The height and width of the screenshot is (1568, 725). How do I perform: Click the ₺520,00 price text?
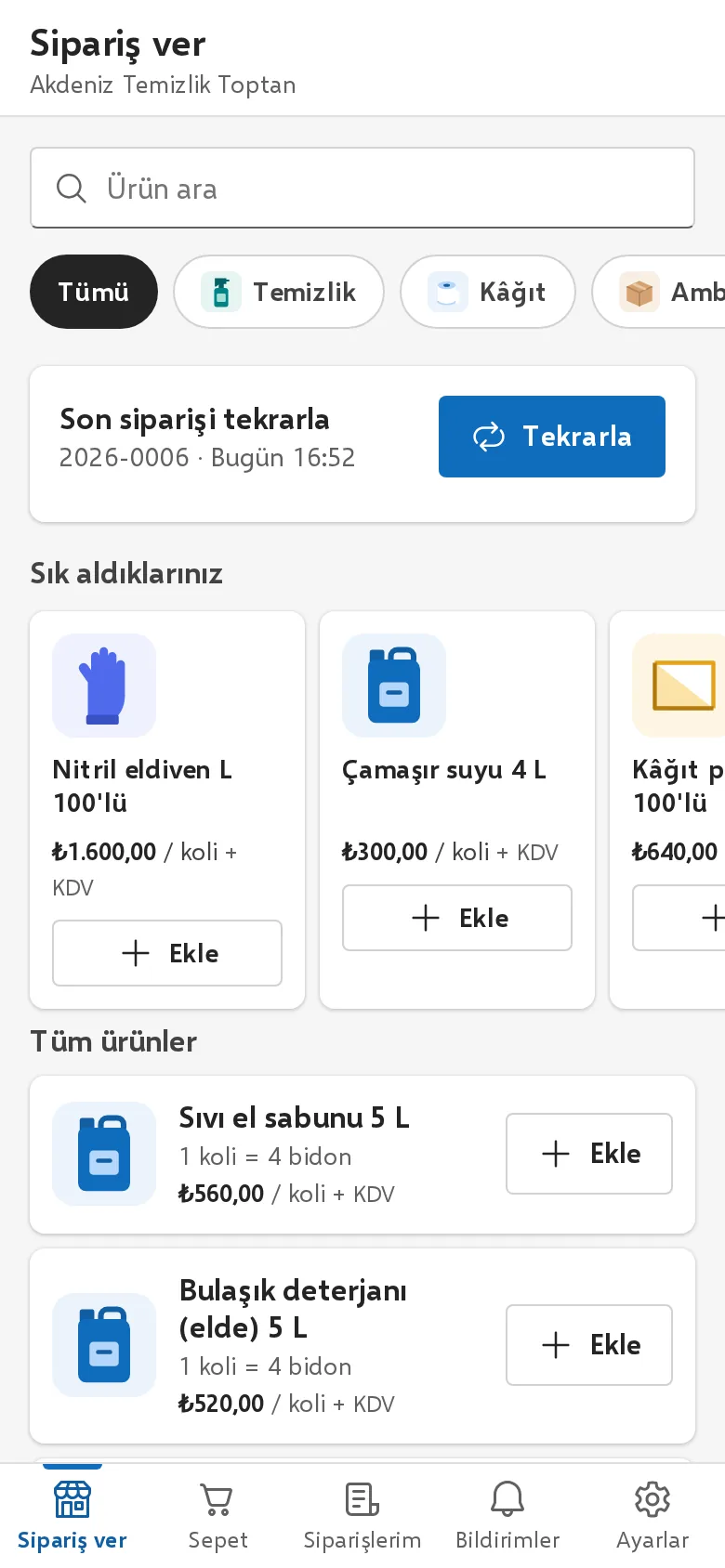(221, 1404)
